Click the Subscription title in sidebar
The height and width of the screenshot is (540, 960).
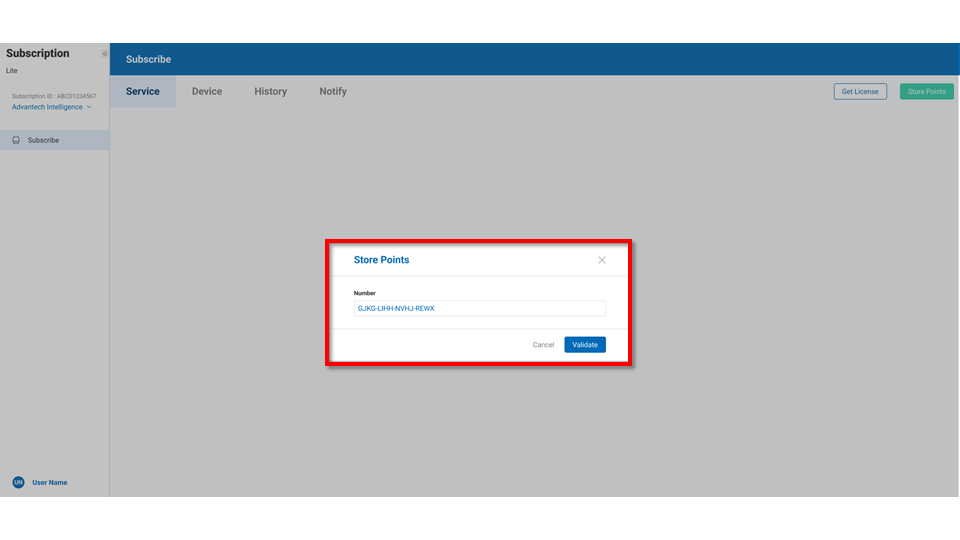38,54
